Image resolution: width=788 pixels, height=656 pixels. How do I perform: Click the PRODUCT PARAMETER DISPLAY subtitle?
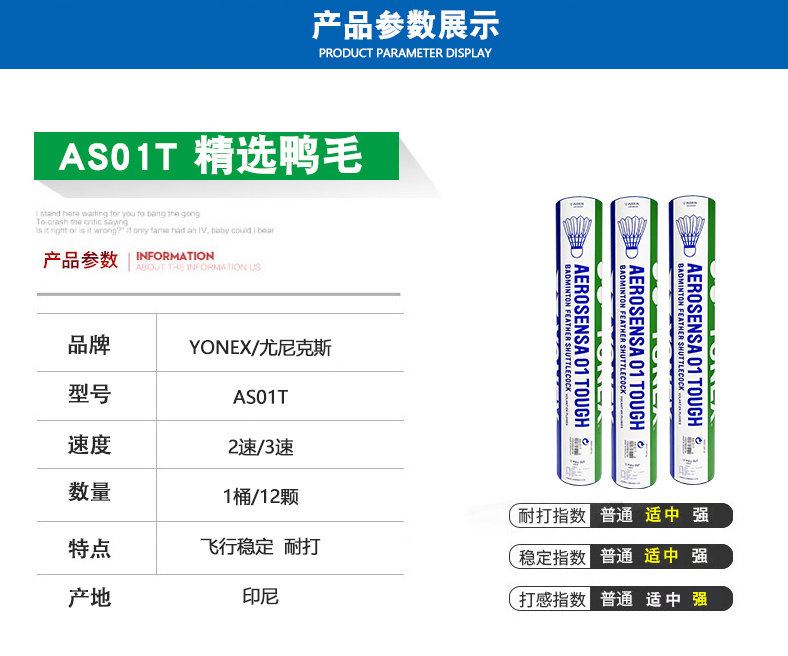[x=405, y=53]
